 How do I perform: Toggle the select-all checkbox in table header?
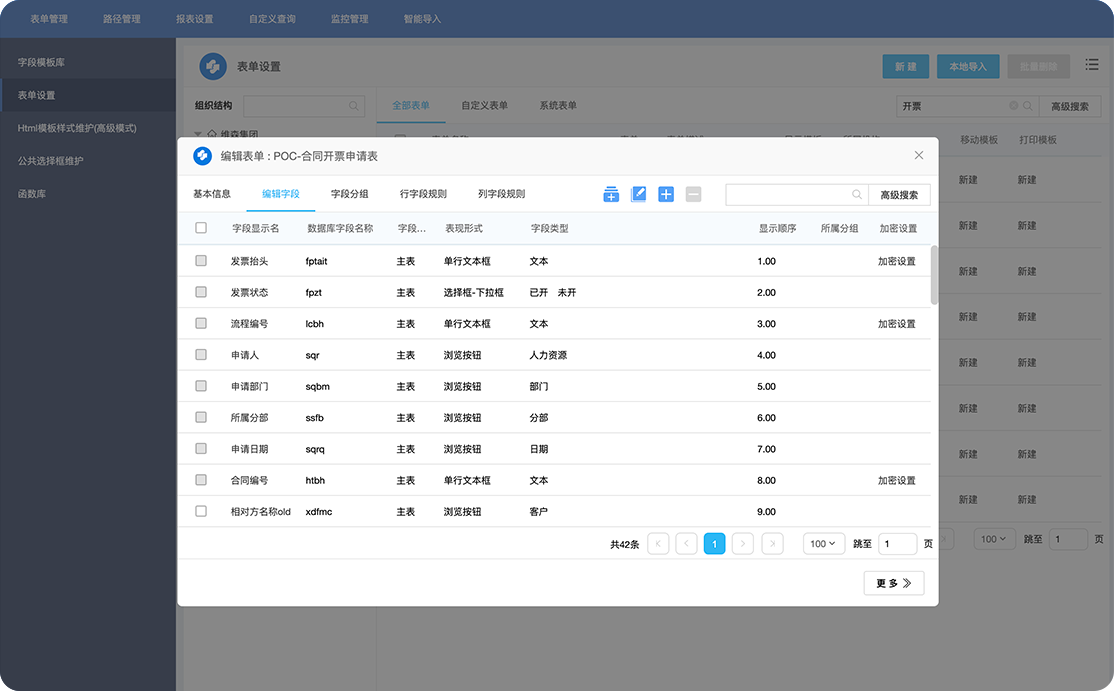coord(201,228)
